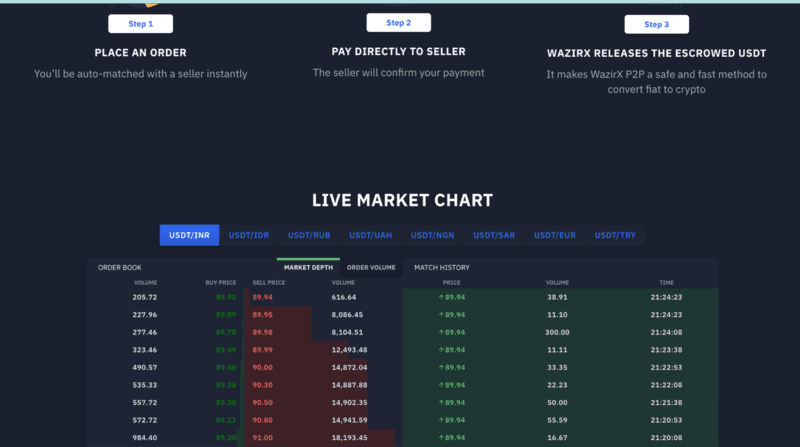Click the Pay Directly To Seller heading

[398, 52]
